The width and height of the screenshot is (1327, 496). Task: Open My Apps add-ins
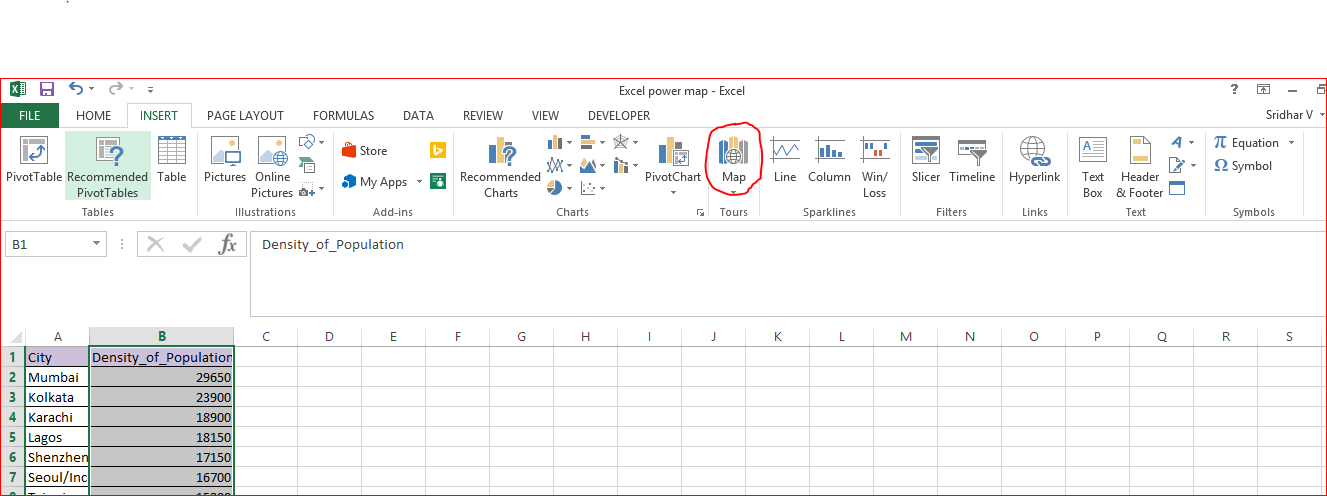(375, 182)
